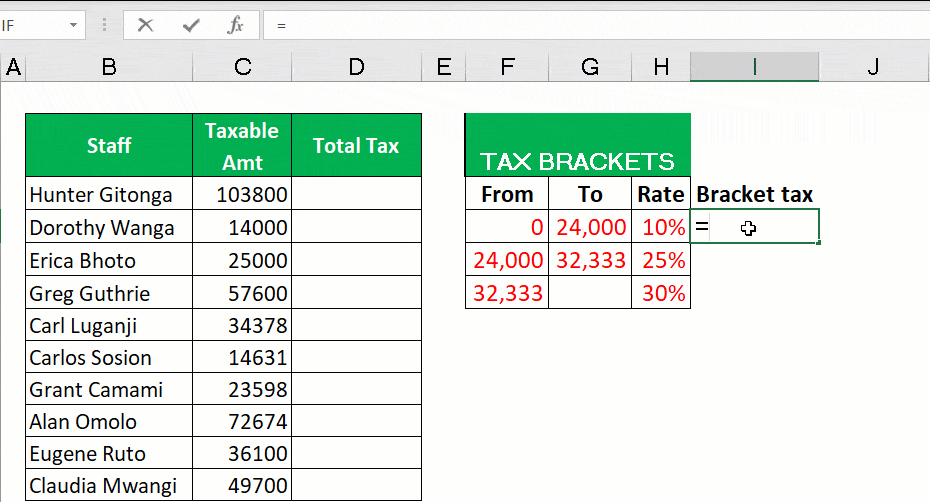The height and width of the screenshot is (502, 930).
Task: Select column E header
Action: [444, 67]
